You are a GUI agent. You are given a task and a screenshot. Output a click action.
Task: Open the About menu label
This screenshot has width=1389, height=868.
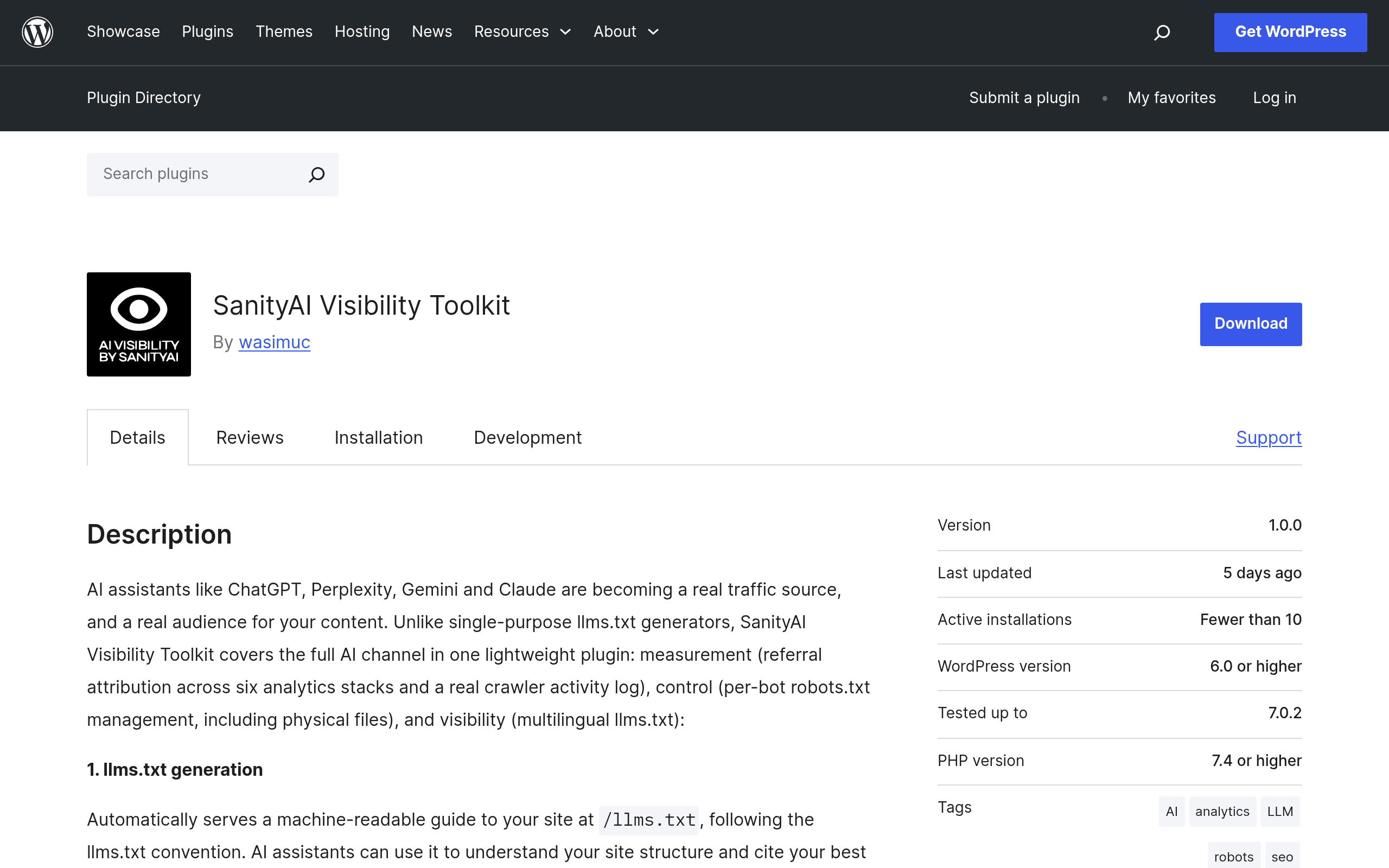615,31
